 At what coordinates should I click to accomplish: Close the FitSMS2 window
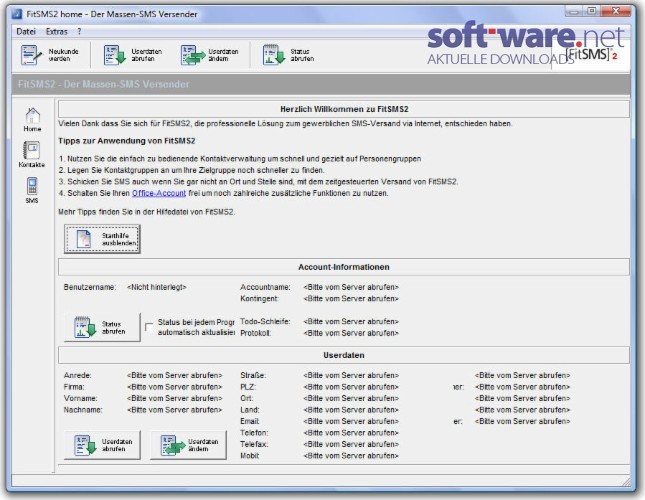tap(616, 11)
